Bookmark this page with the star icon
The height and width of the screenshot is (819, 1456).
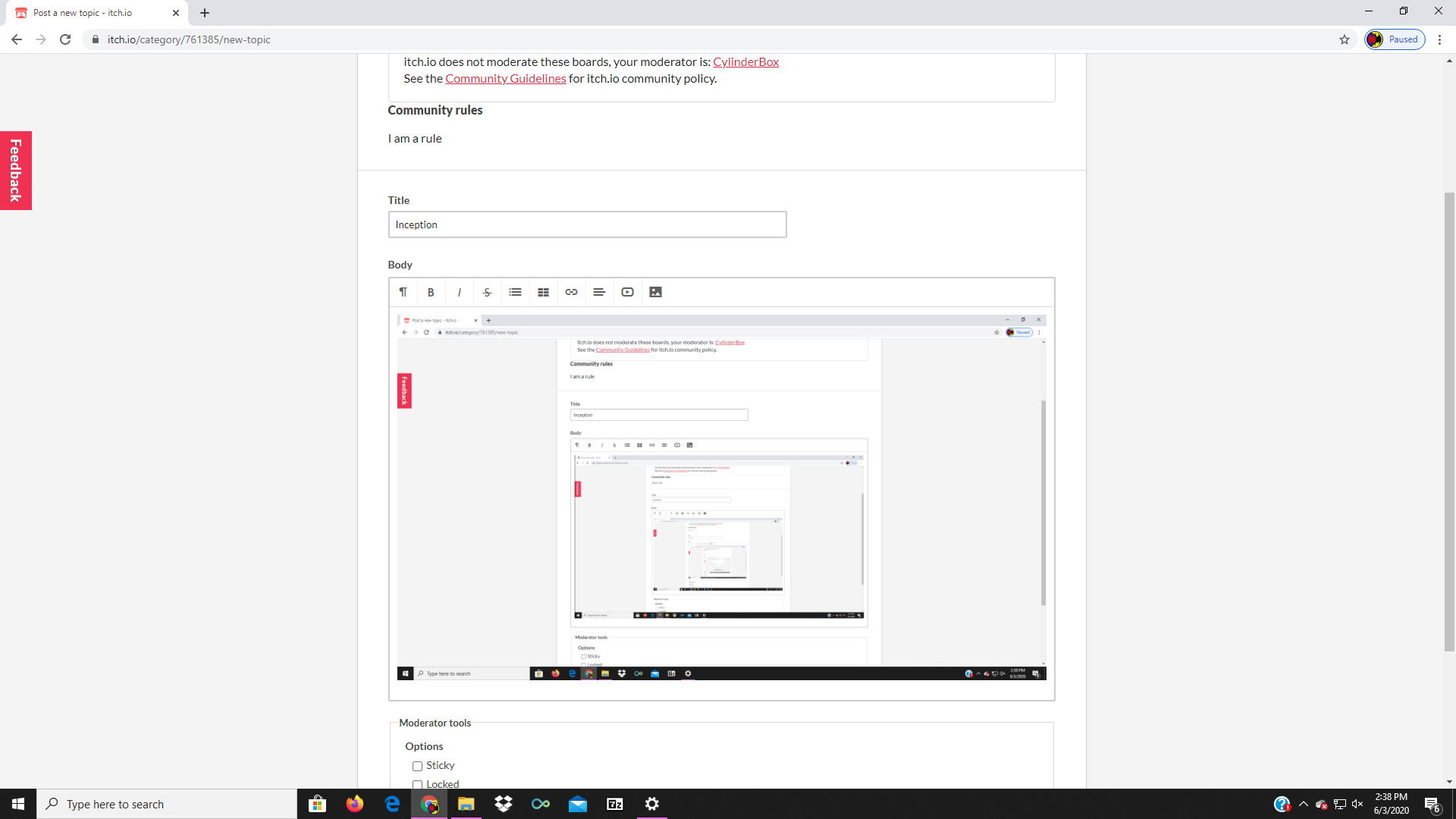[1345, 39]
